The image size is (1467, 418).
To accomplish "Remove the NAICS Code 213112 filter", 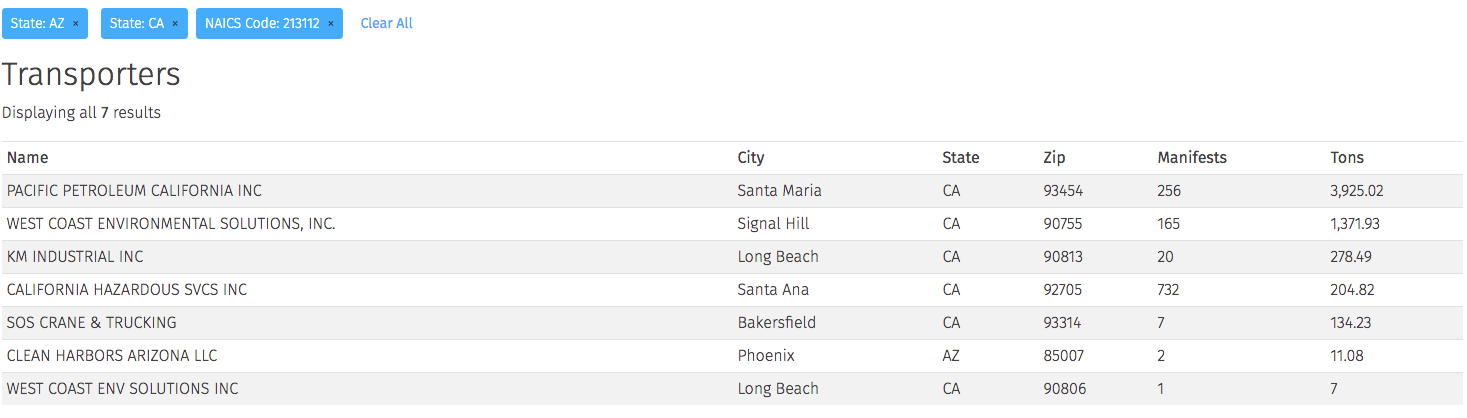I will click(331, 23).
